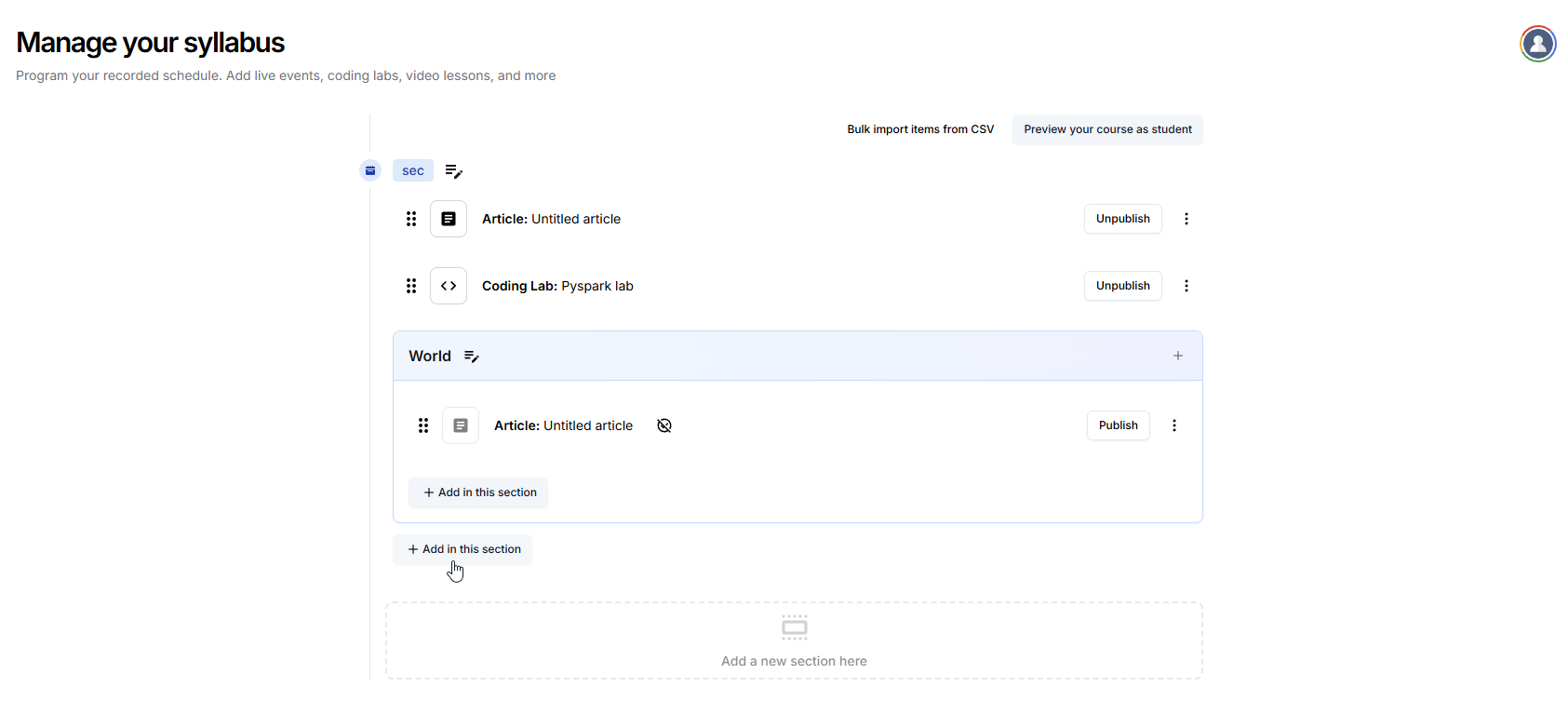
Task: Click Add a new section here area
Action: point(794,641)
